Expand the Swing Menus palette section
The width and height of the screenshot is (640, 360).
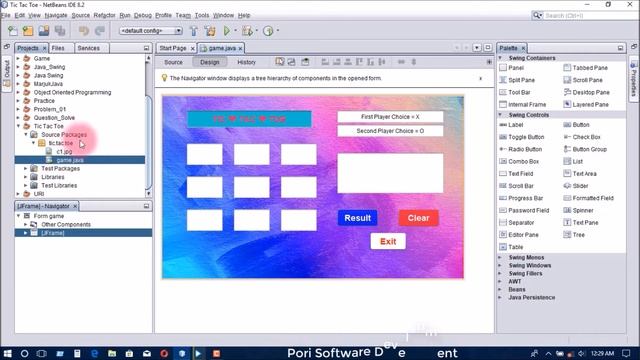pos(500,258)
